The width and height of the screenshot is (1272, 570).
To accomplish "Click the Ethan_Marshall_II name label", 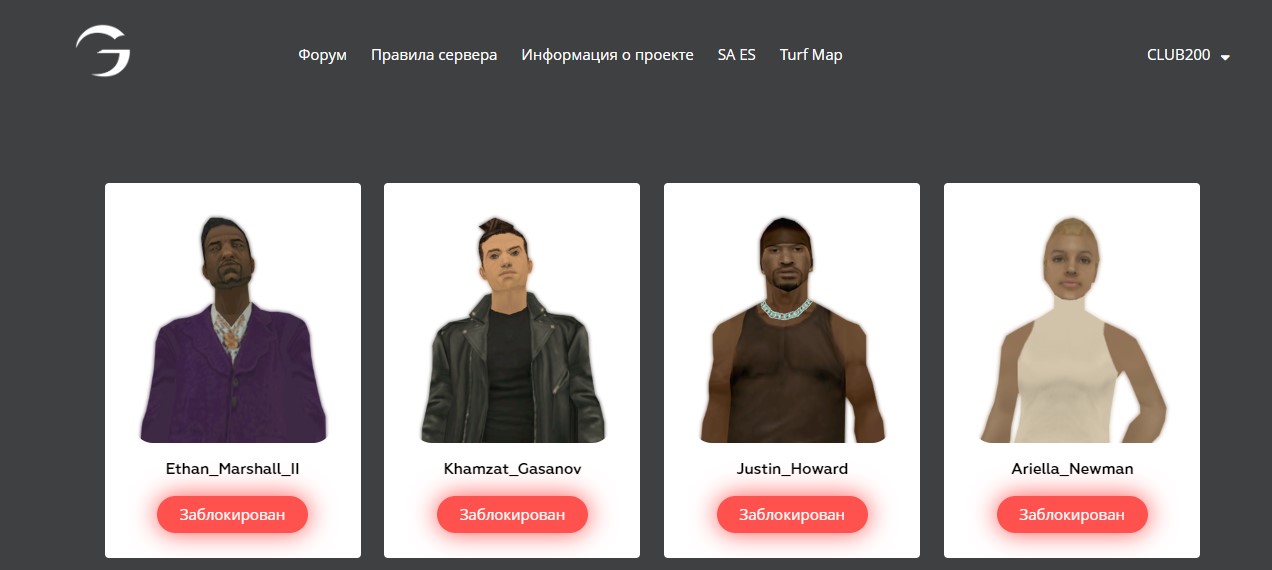I will coord(232,468).
